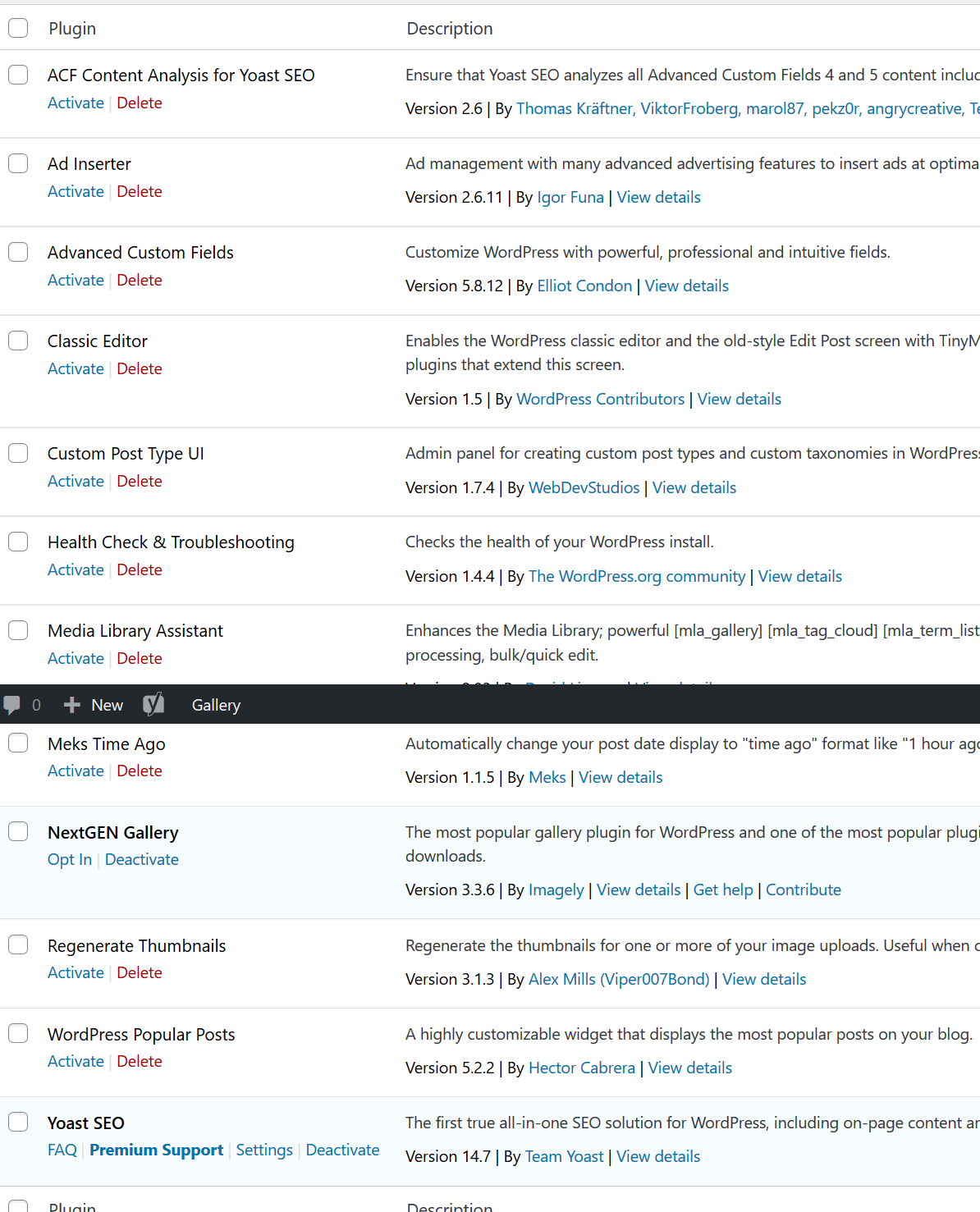Select the Advanced Custom Fields checkbox

[x=18, y=252]
